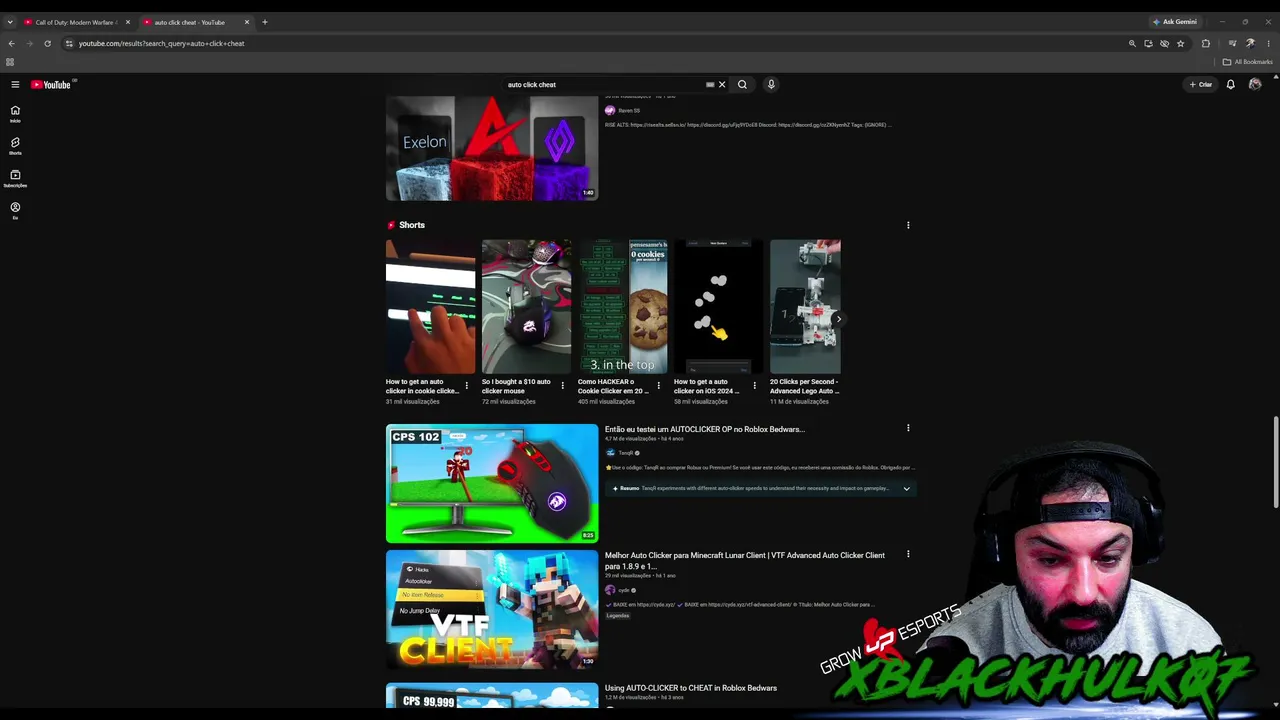Screen dimensions: 1280x720
Task: Open the browser extensions puzzle icon
Action: (1206, 44)
